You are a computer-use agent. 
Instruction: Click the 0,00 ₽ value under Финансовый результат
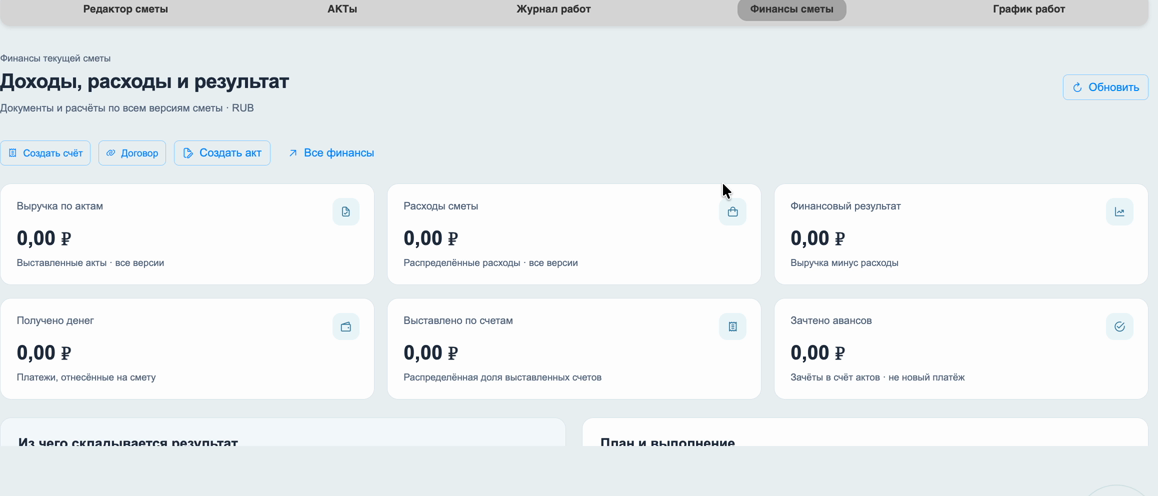[818, 238]
